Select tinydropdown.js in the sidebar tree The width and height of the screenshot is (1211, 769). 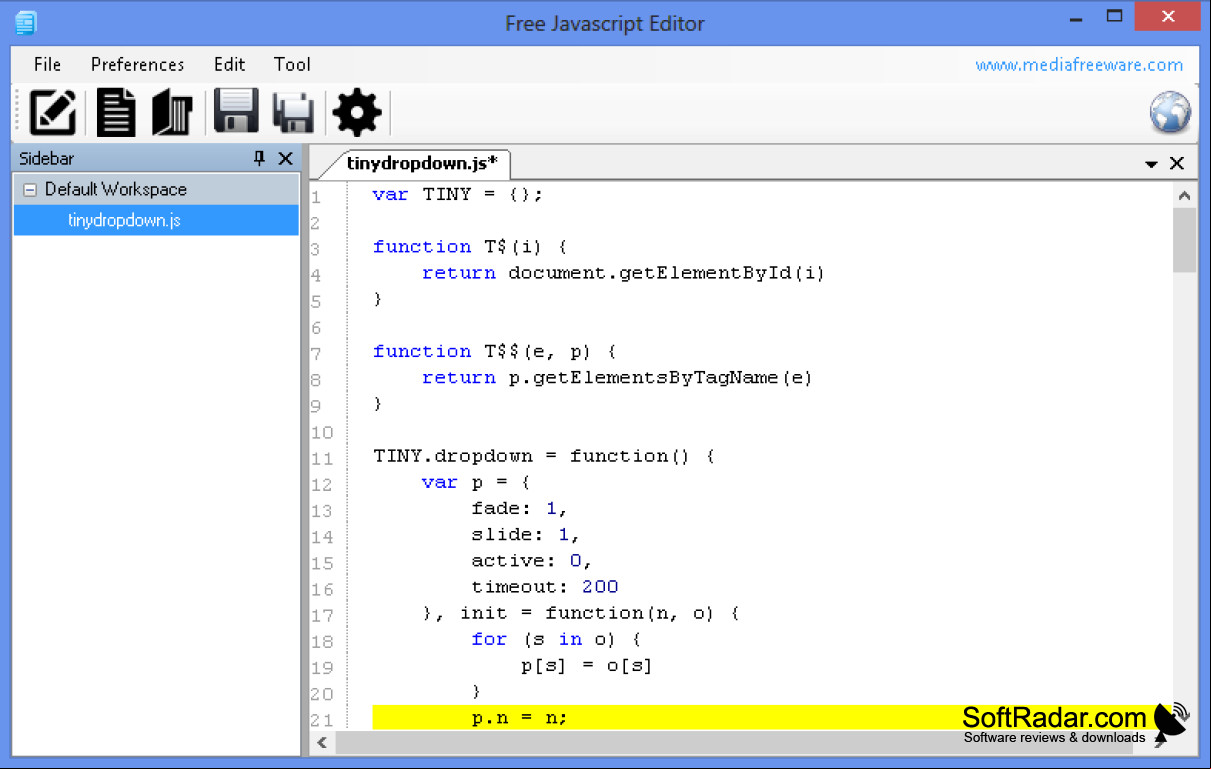point(124,220)
